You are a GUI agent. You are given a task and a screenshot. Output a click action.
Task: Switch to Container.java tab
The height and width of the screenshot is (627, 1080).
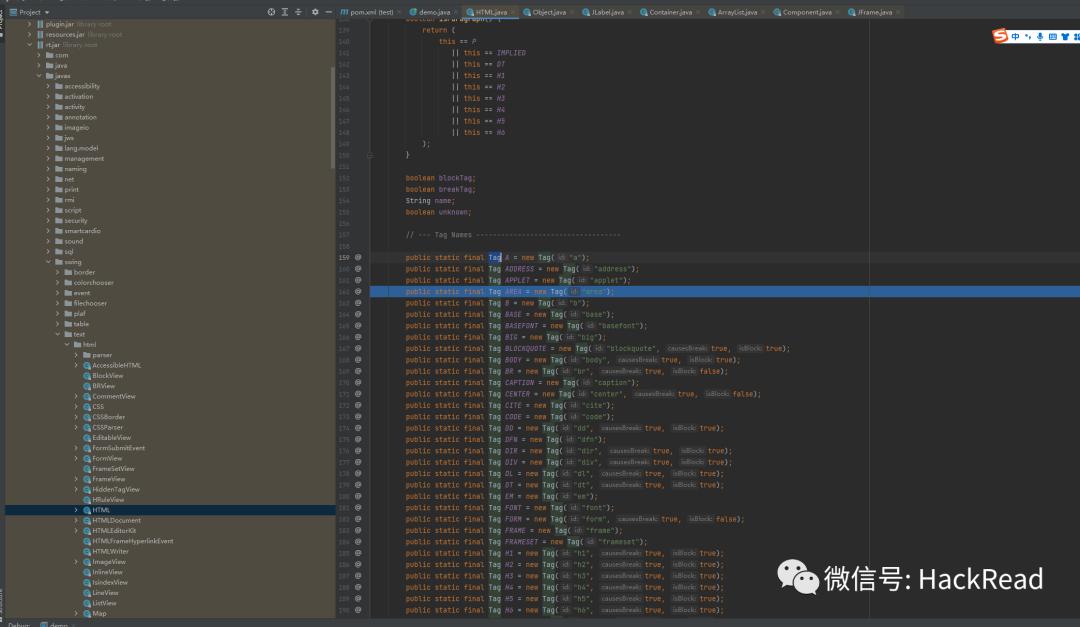click(x=669, y=12)
